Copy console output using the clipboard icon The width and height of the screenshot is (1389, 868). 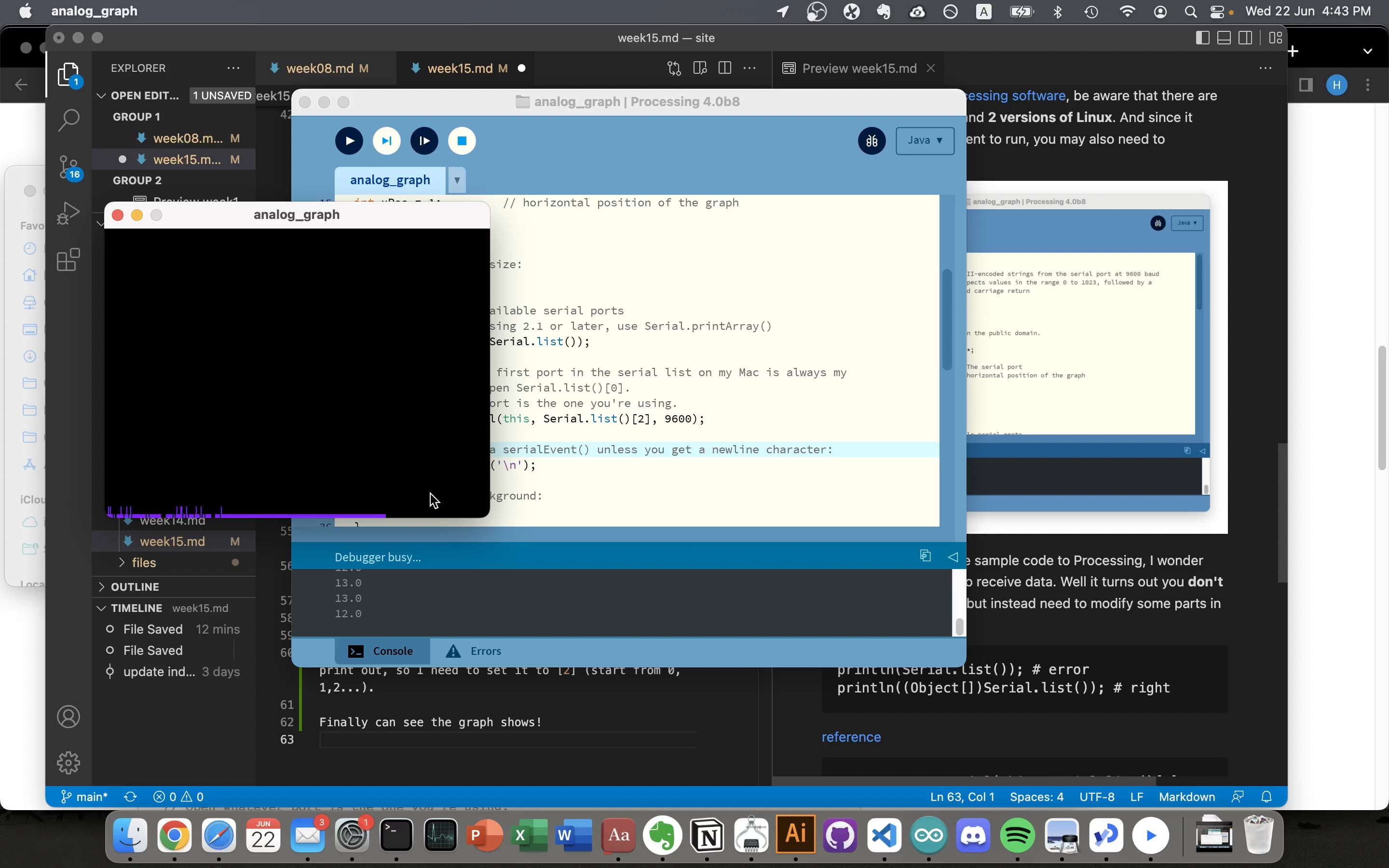point(925,556)
